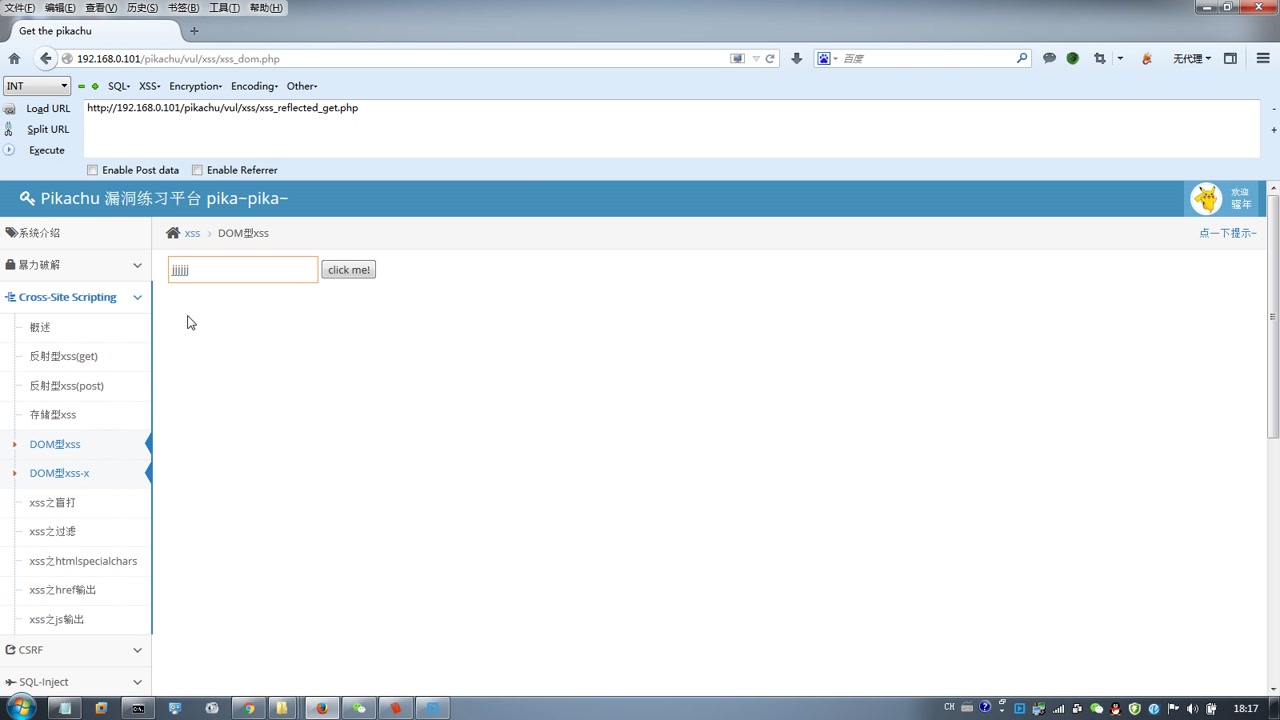
Task: Open the HackBar XSS dropdown menu
Action: 150,86
